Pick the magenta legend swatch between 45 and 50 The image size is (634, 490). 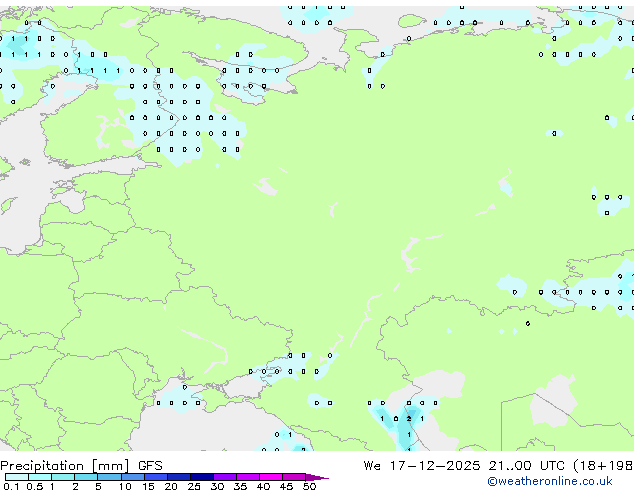tap(294, 477)
